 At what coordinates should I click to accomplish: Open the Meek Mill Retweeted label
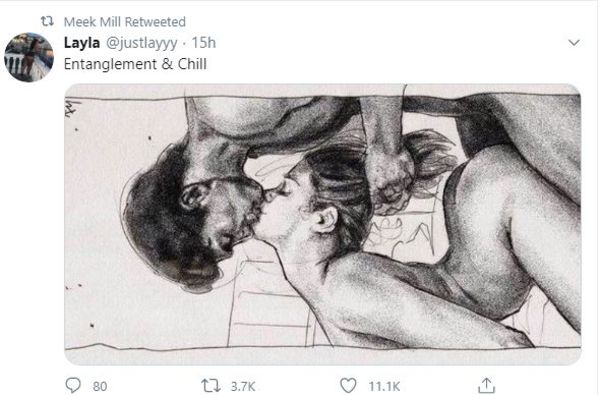125,22
